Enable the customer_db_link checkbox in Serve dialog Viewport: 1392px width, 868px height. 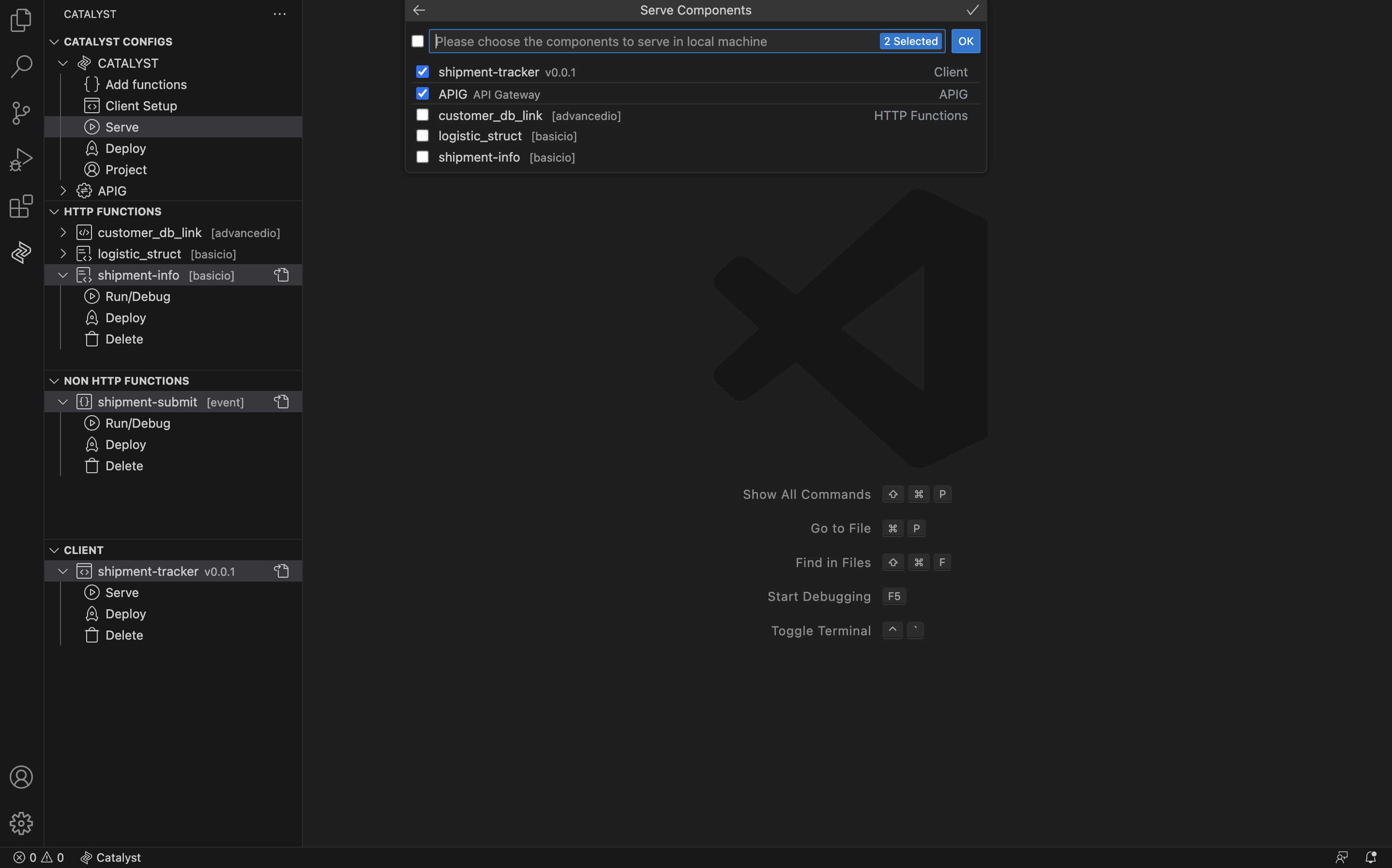tap(421, 115)
